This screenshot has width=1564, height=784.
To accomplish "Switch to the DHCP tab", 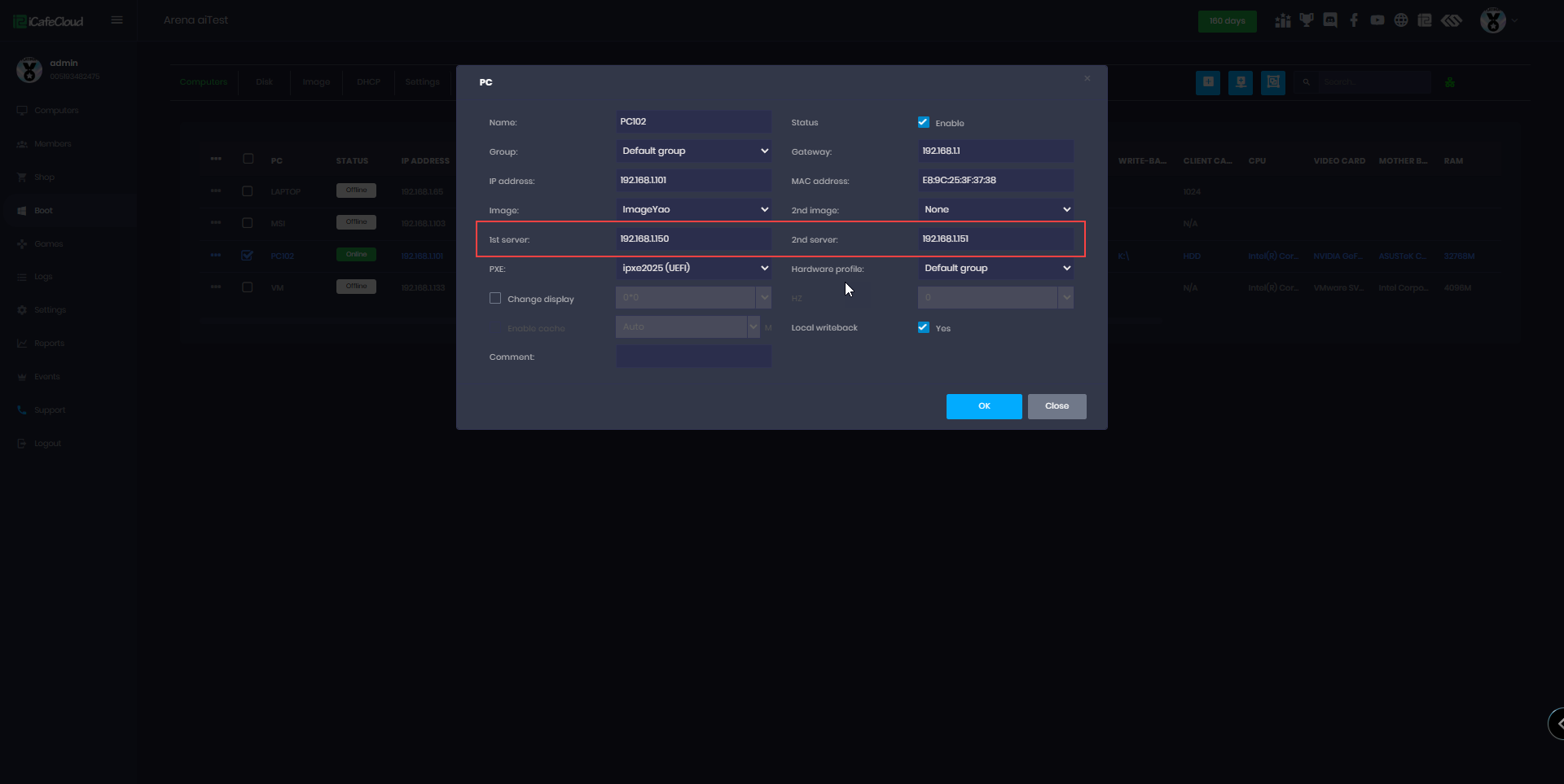I will [x=368, y=82].
